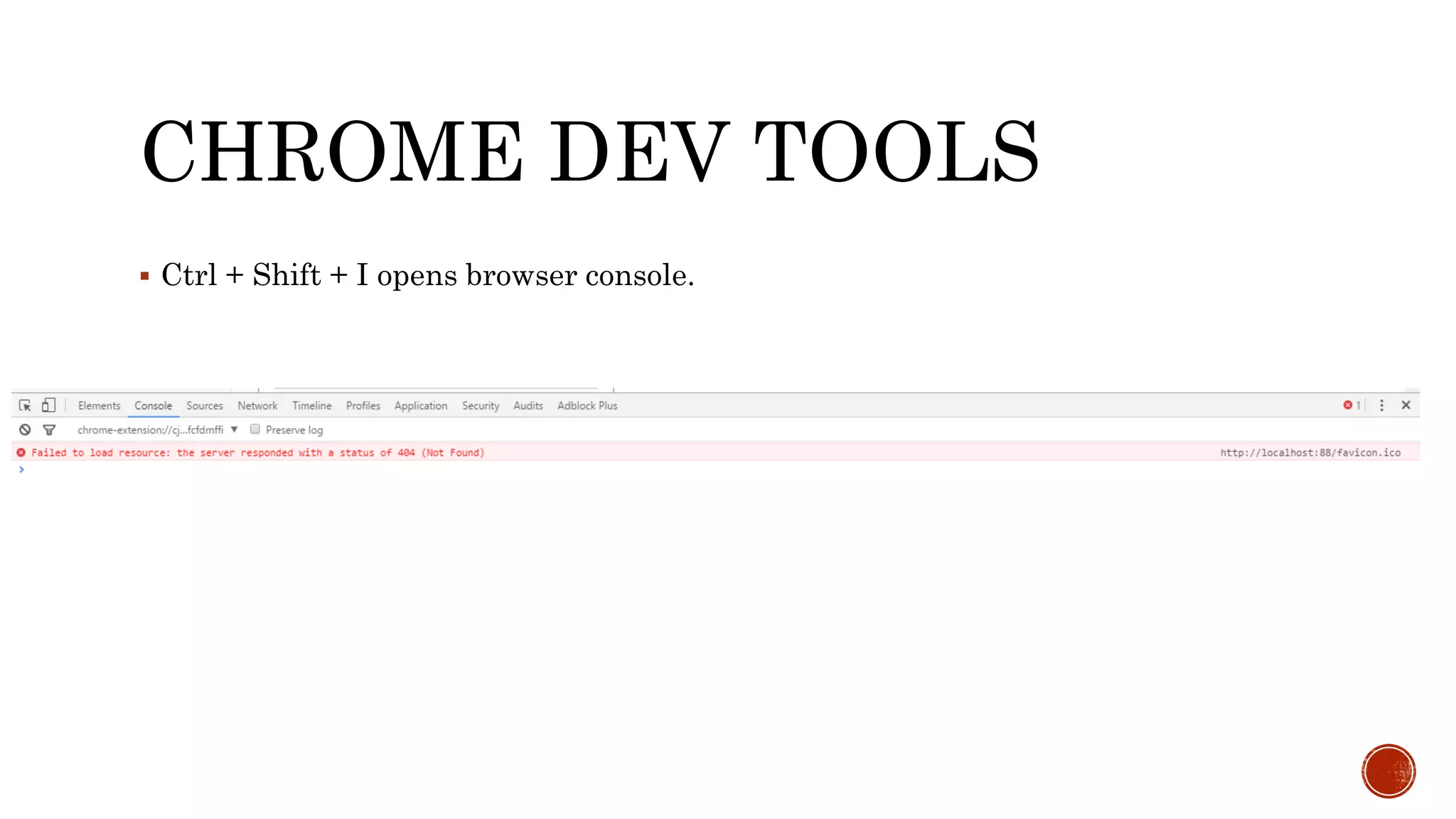Open the Security tab

pyautogui.click(x=481, y=405)
